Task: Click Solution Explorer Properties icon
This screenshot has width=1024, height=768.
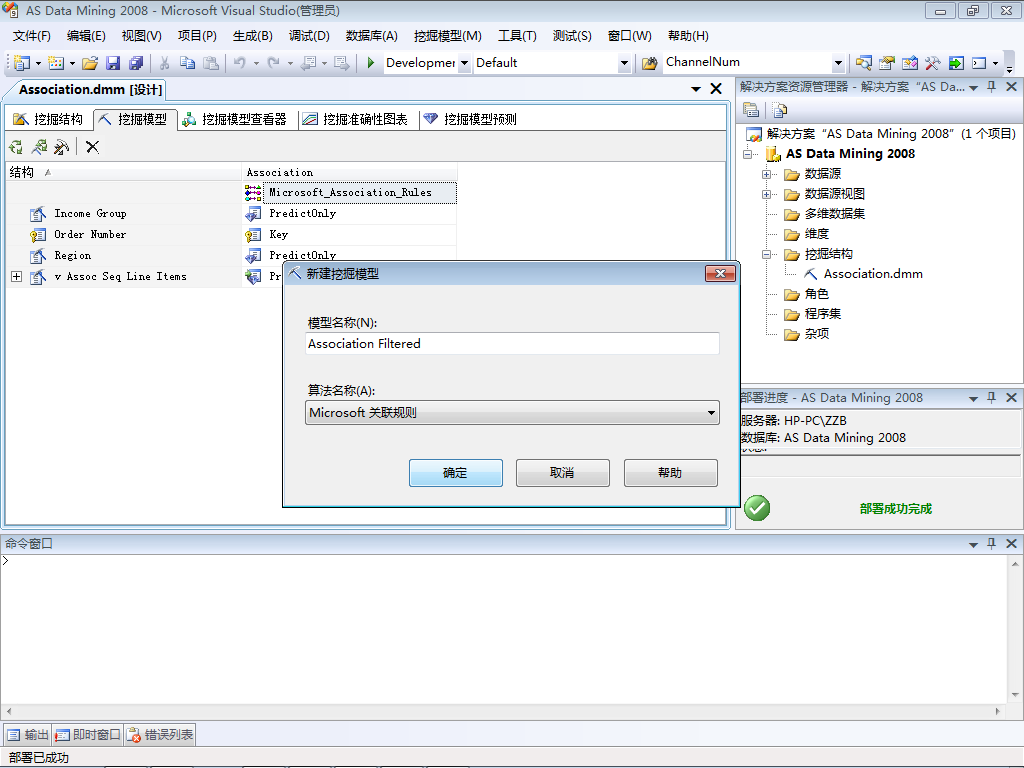Action: coord(751,110)
